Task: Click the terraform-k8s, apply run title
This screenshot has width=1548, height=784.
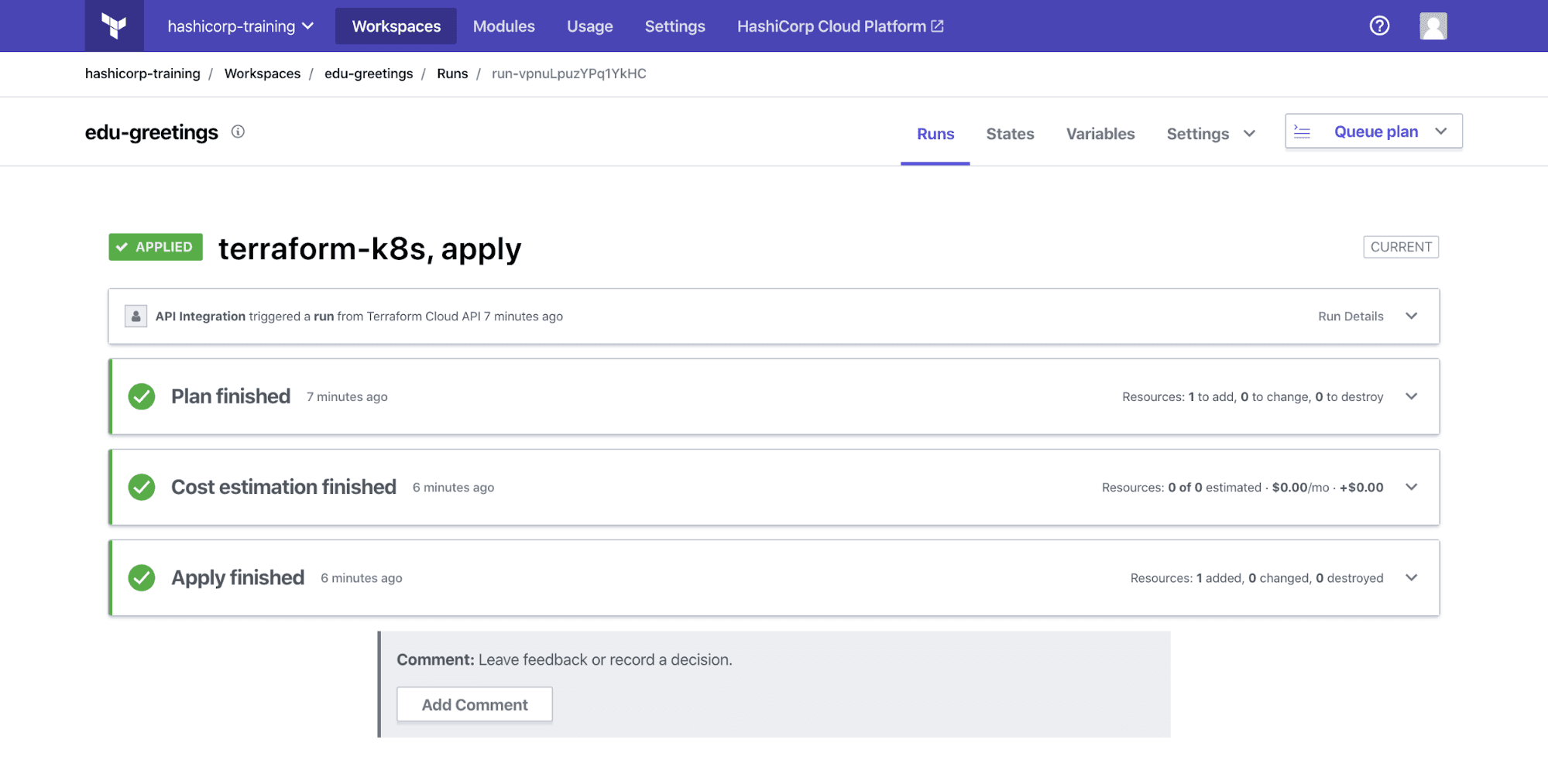Action: (370, 248)
